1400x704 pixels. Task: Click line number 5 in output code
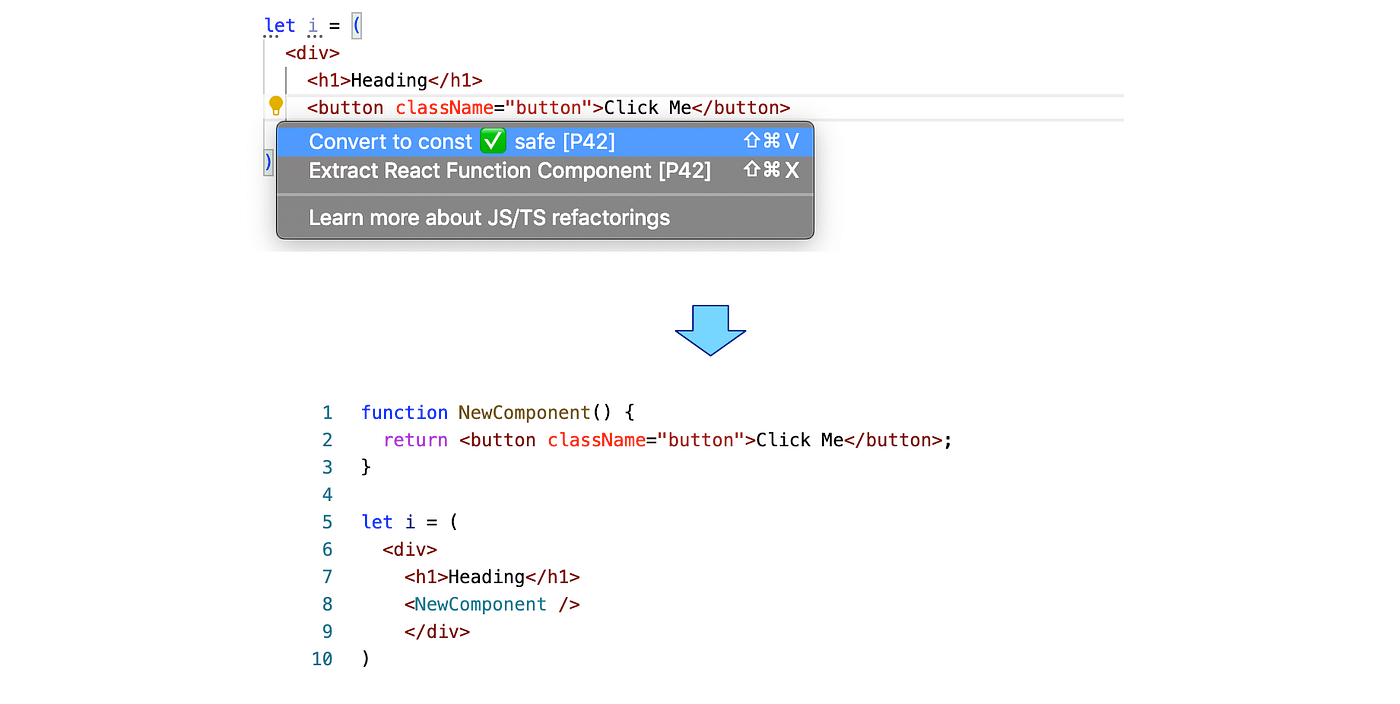327,521
